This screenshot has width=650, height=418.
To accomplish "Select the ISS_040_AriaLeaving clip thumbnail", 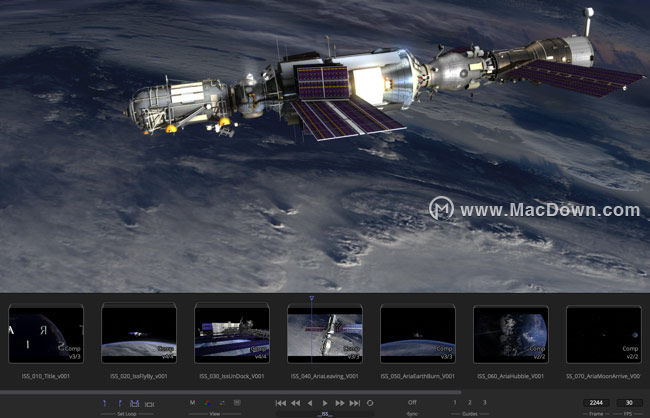I will click(x=325, y=334).
